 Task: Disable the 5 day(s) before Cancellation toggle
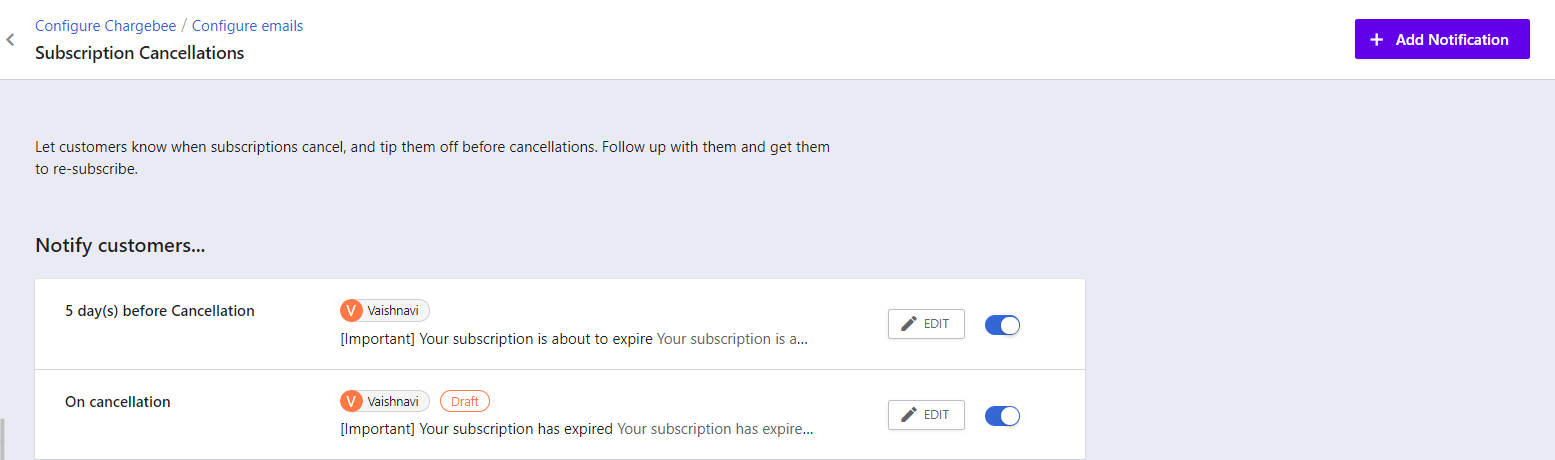(1002, 325)
